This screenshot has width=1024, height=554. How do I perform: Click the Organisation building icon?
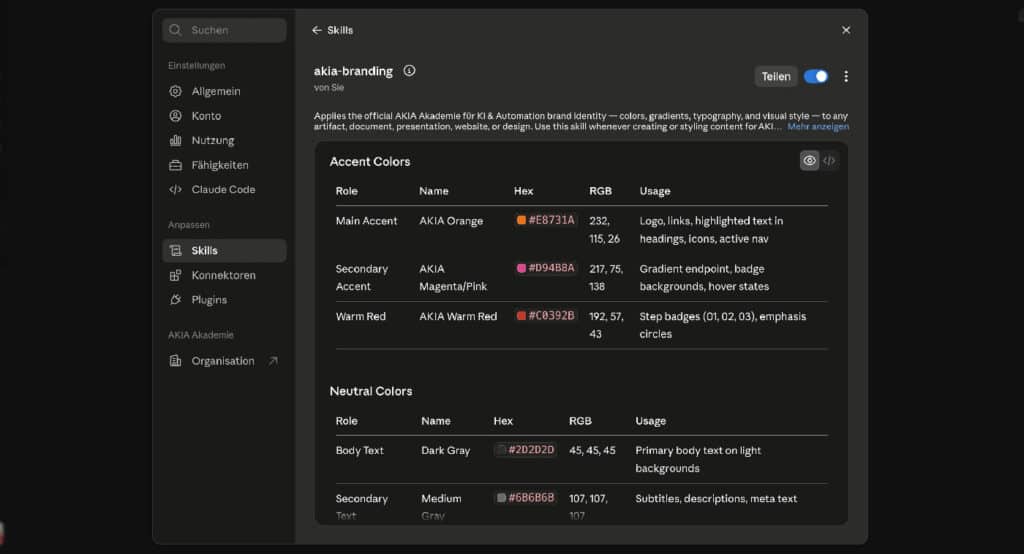pyautogui.click(x=175, y=361)
